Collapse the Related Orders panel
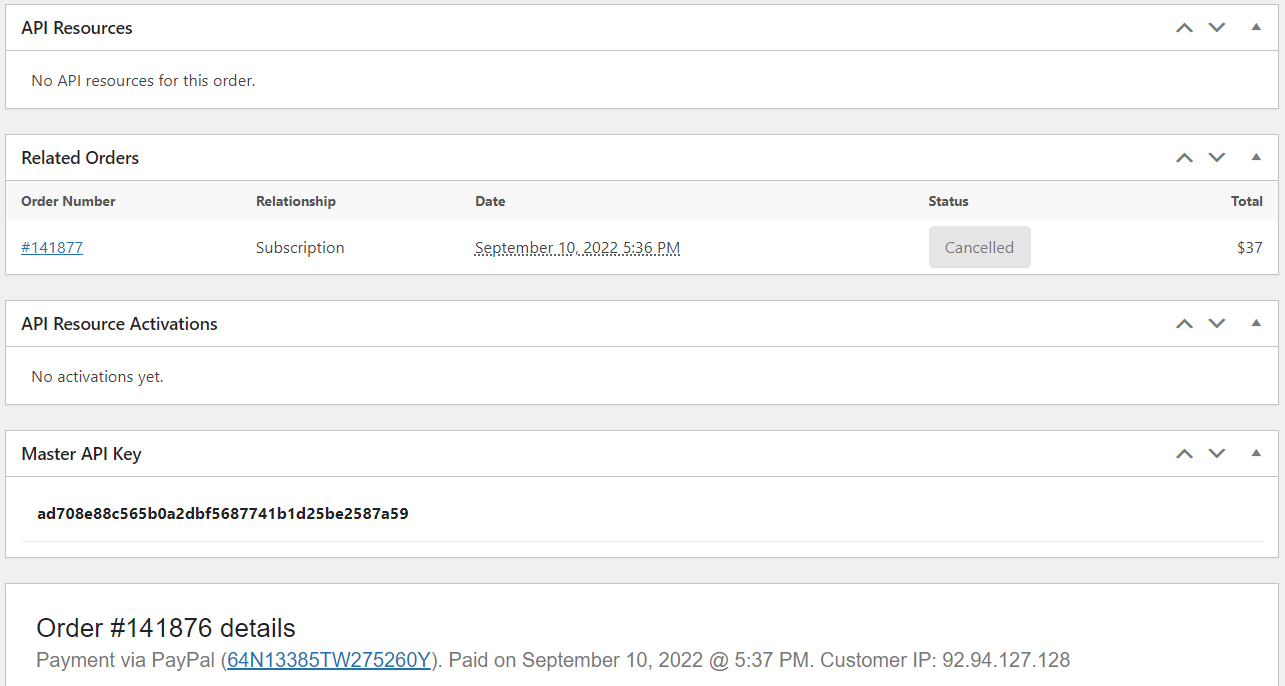This screenshot has width=1285, height=686. tap(1256, 158)
